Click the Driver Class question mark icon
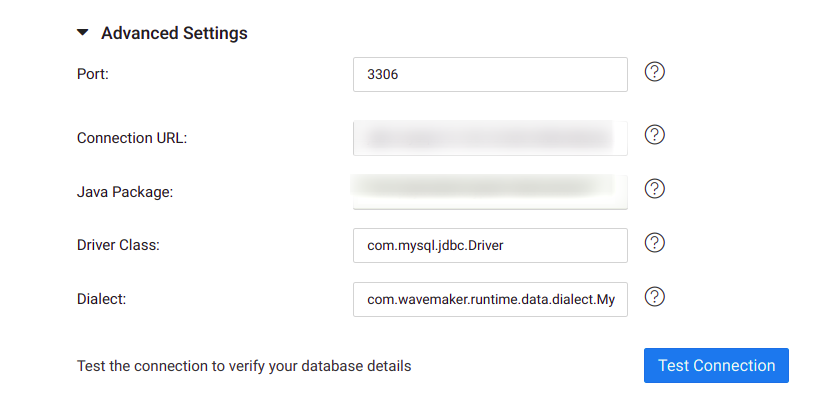The width and height of the screenshot is (821, 407). coord(655,243)
